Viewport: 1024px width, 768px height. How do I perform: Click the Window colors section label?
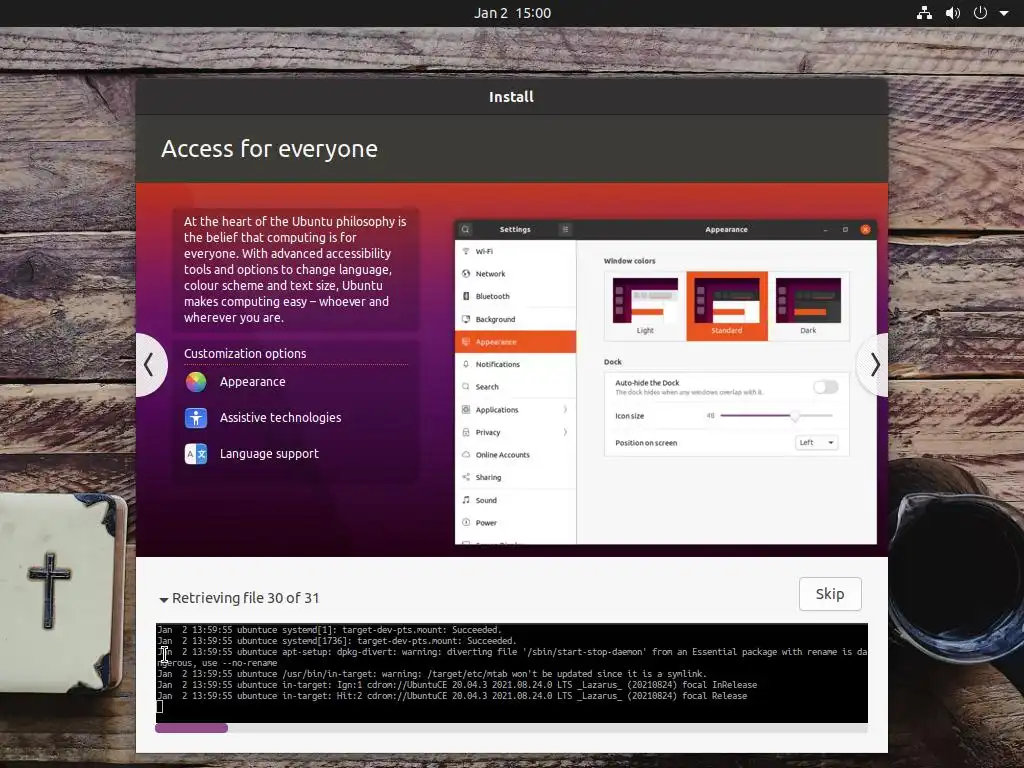[630, 261]
